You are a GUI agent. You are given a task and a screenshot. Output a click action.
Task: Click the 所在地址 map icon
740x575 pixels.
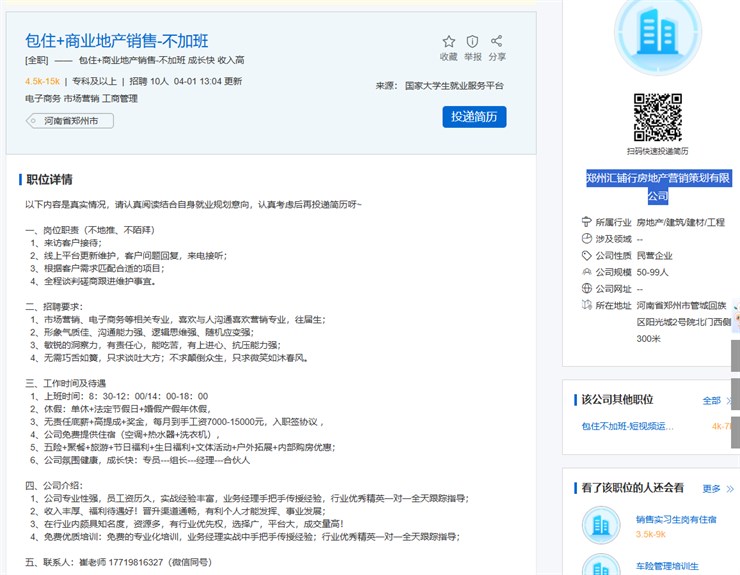(x=586, y=305)
